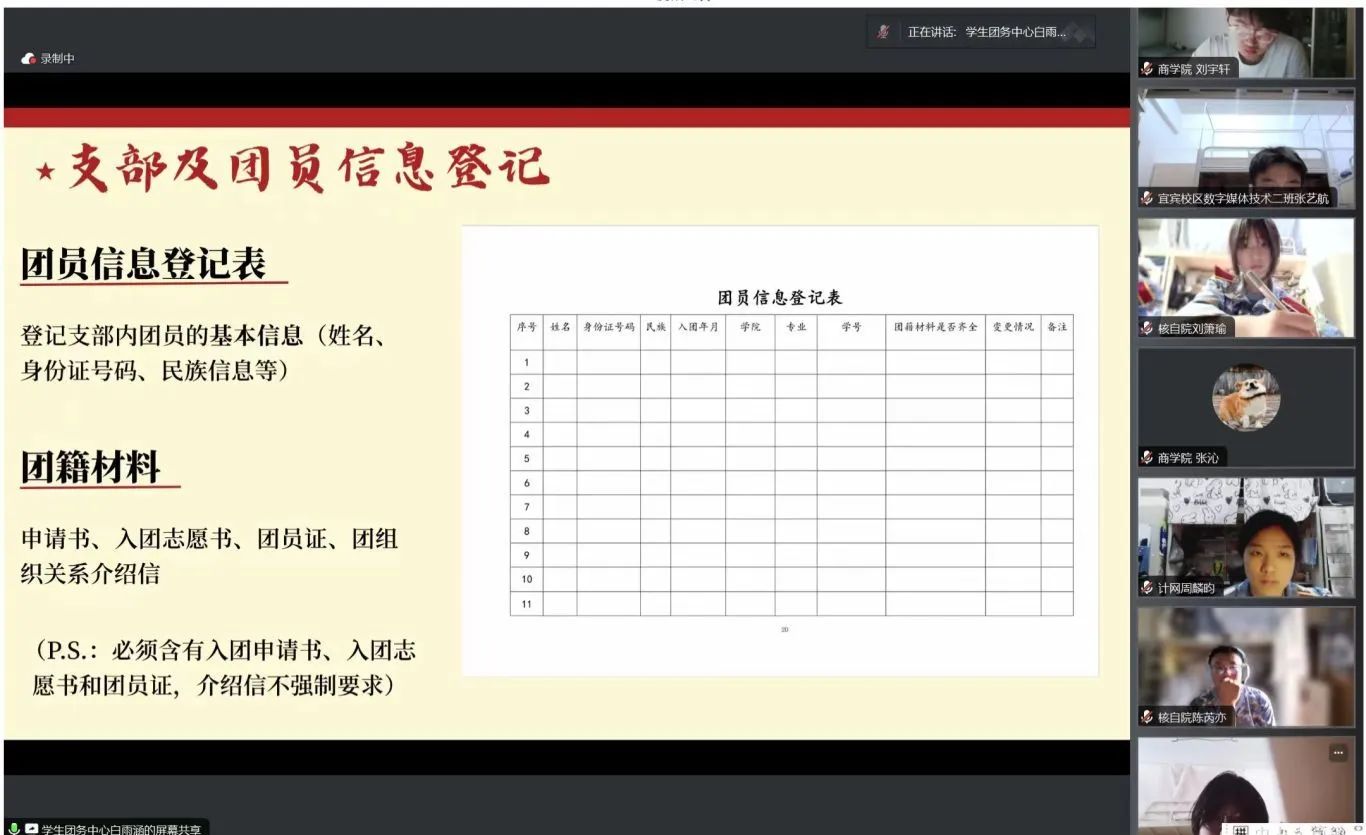Screen dimensions: 1366x835
Task: Click the table header 变更情况
Action: click(1013, 327)
